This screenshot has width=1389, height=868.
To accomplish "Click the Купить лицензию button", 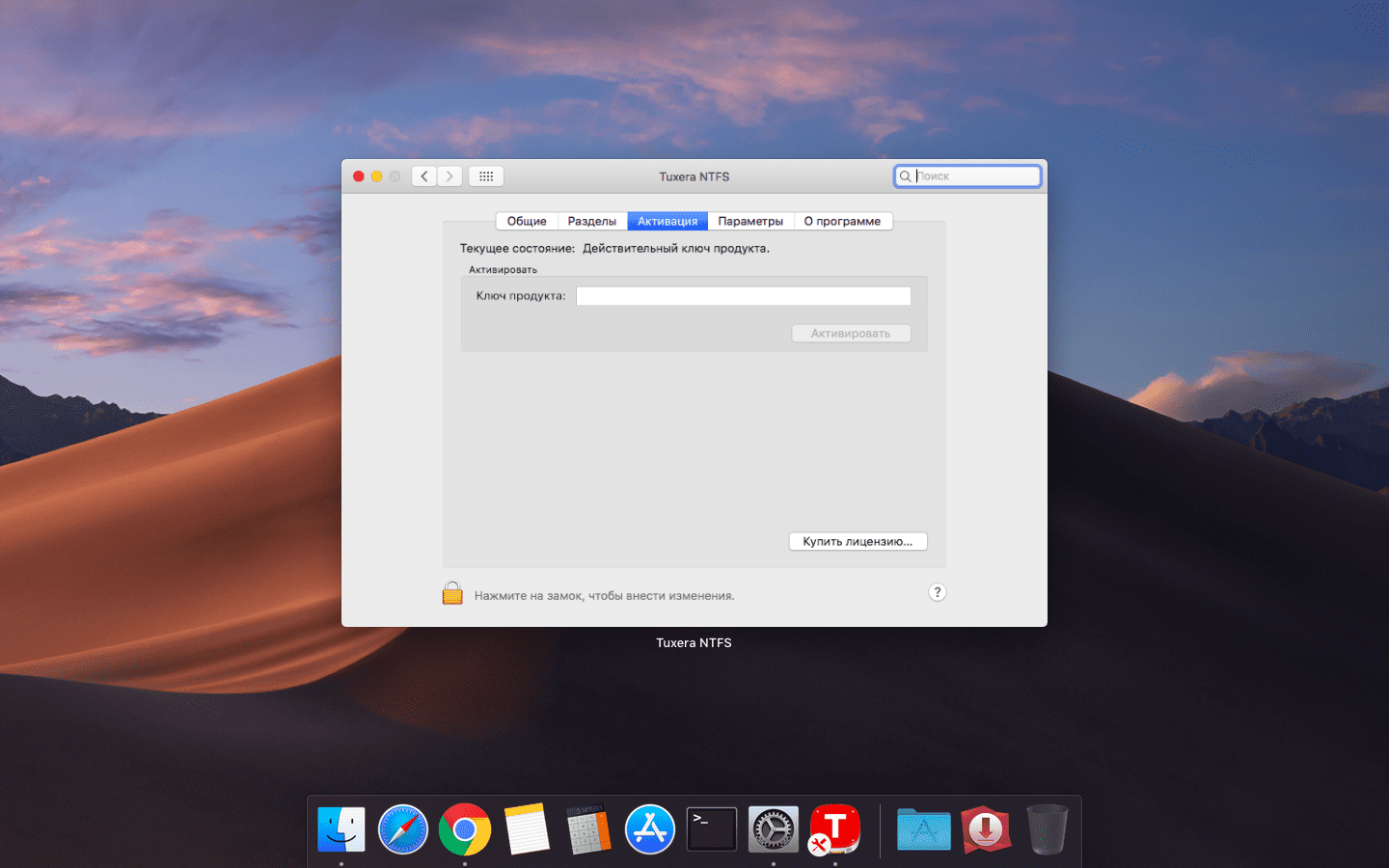I will [x=858, y=541].
